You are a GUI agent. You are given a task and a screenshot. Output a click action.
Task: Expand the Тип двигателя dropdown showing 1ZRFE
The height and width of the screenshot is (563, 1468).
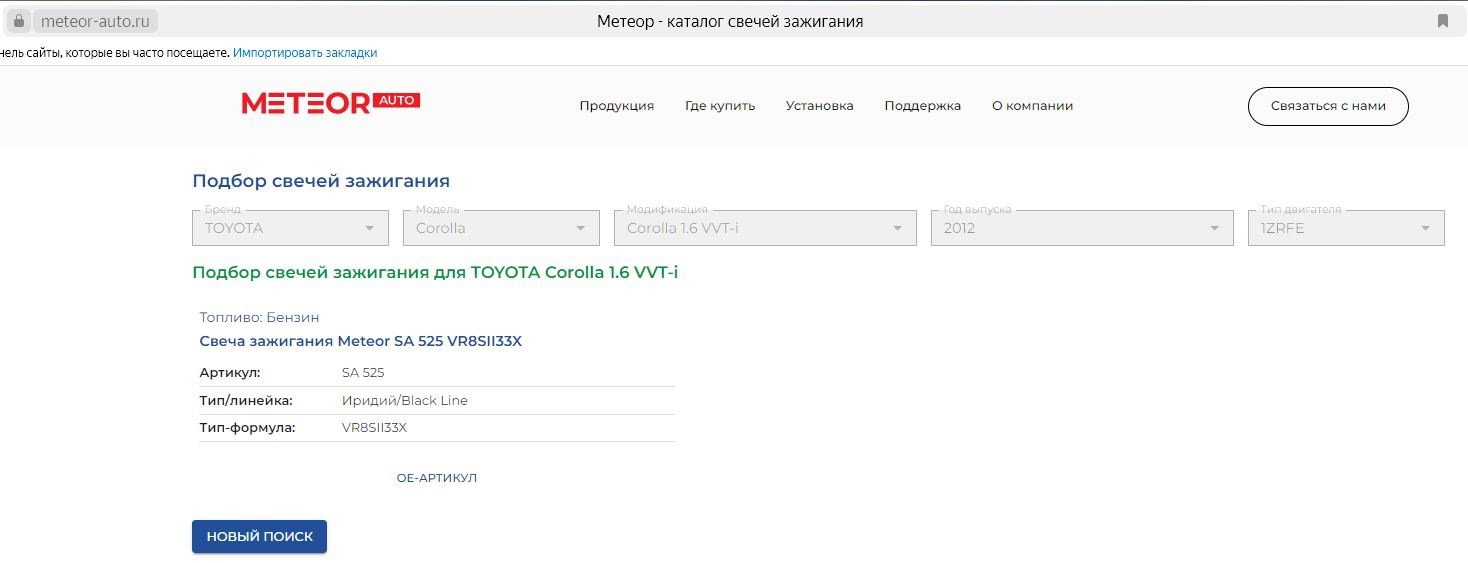(1346, 228)
